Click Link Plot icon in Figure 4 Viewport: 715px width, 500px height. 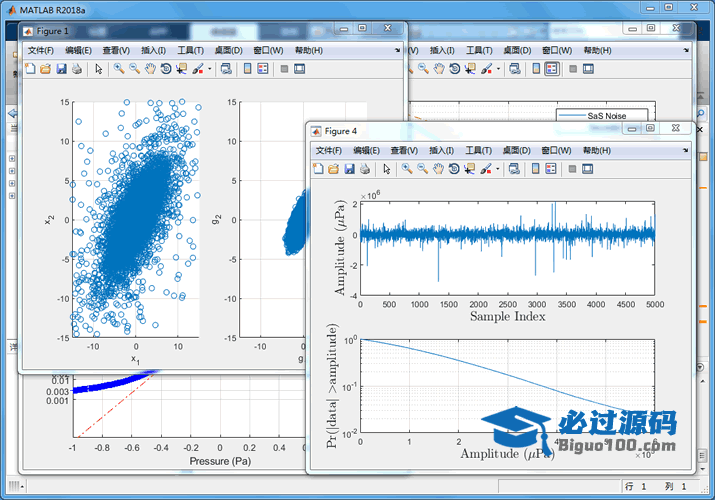[514, 169]
